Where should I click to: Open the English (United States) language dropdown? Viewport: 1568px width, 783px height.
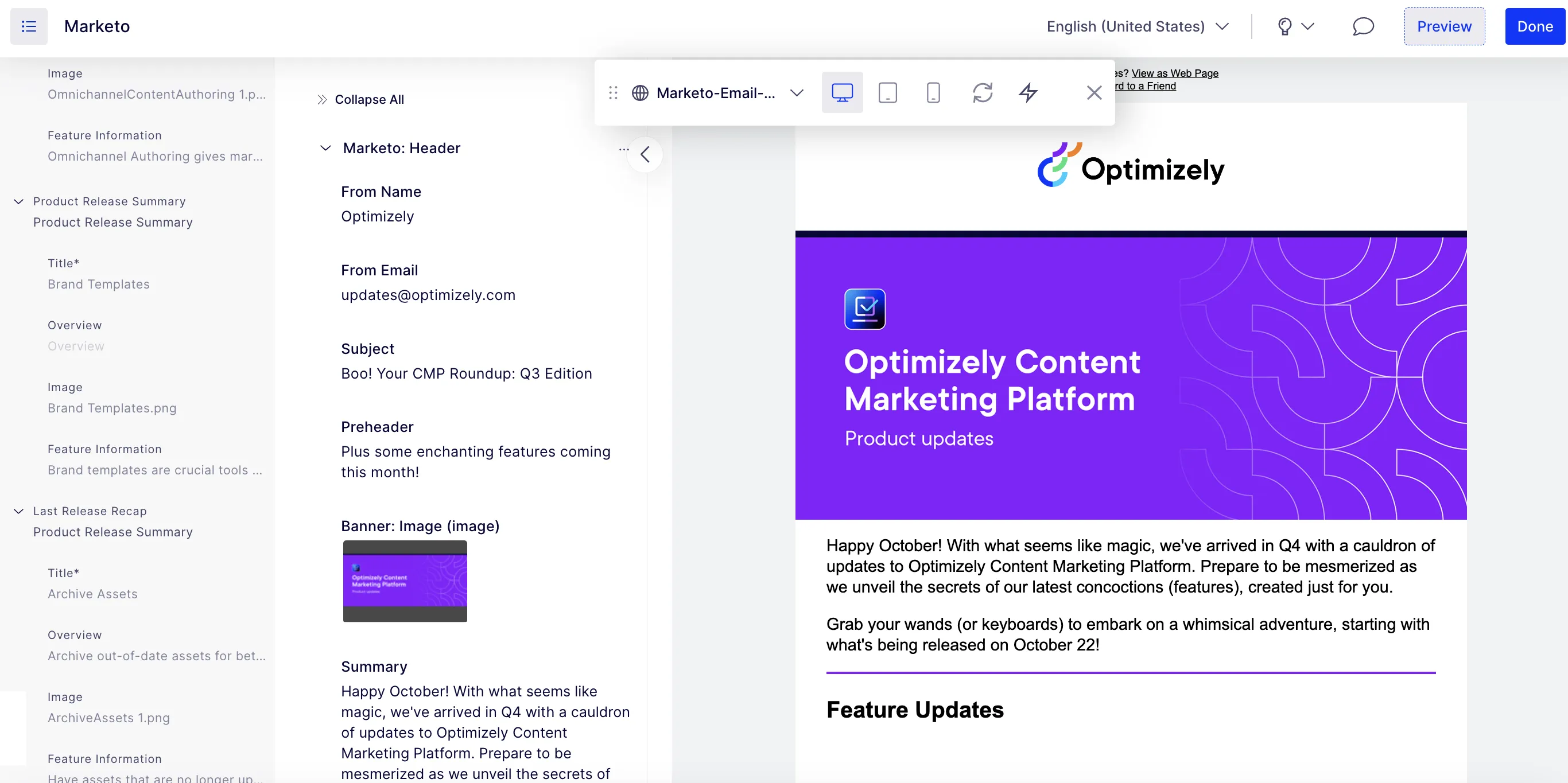(x=1138, y=26)
